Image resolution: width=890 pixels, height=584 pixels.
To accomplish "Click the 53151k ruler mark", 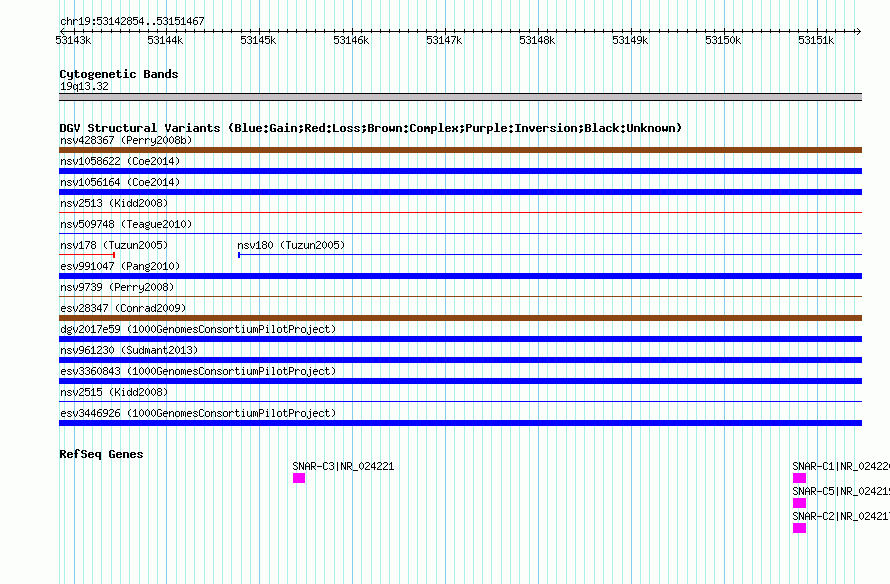I will (816, 40).
